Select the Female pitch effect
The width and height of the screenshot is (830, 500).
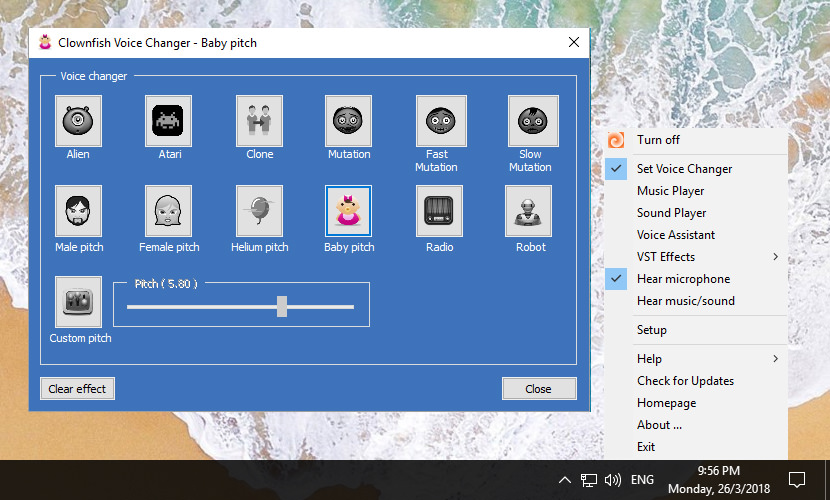168,211
